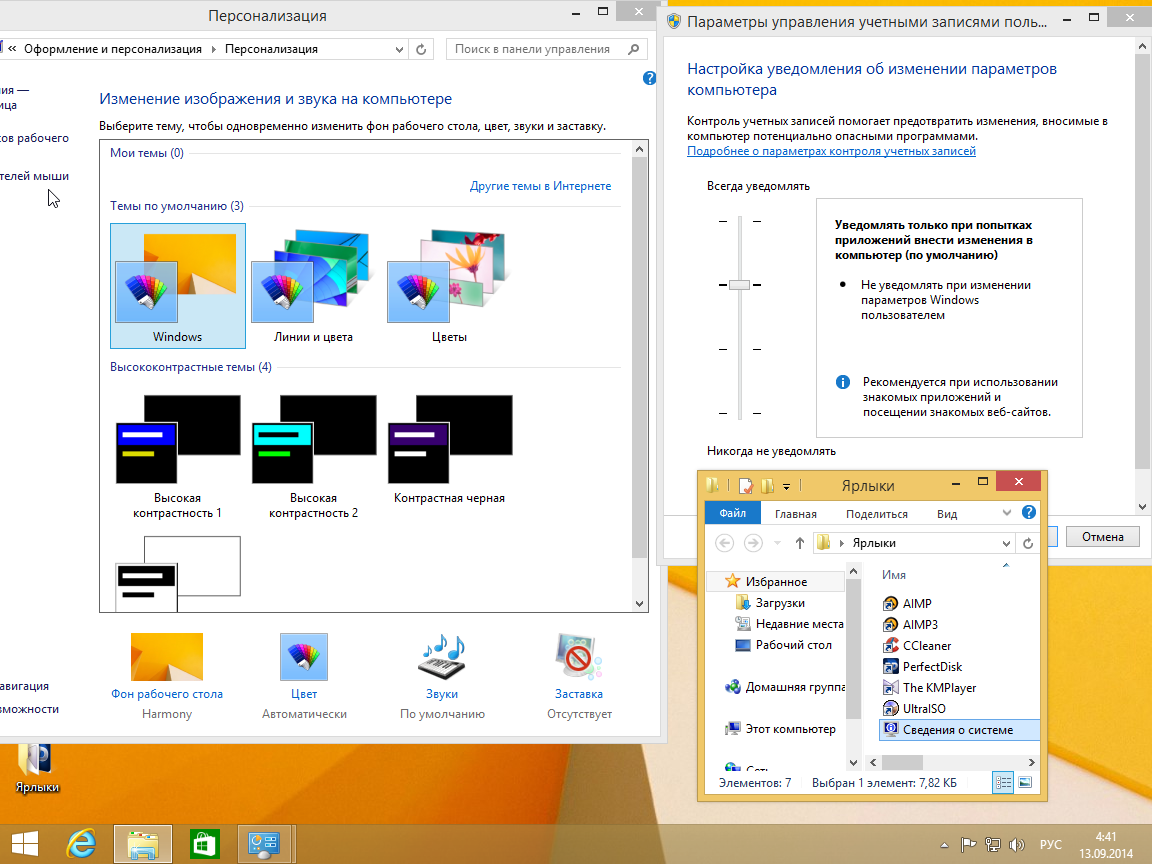Image resolution: width=1152 pixels, height=864 pixels.
Task: Refresh the Ярлыки folder
Action: click(x=1028, y=543)
